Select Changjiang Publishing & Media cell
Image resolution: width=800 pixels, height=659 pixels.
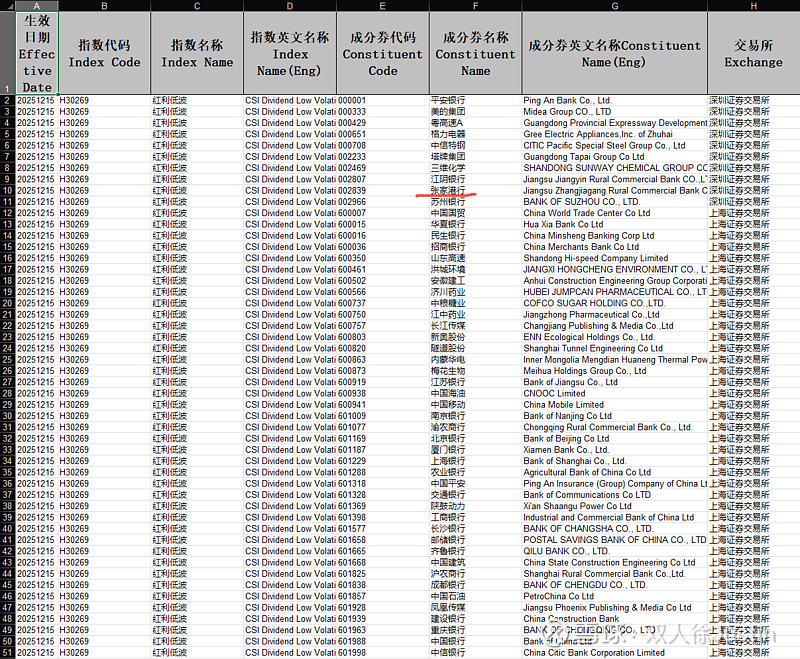[614, 326]
